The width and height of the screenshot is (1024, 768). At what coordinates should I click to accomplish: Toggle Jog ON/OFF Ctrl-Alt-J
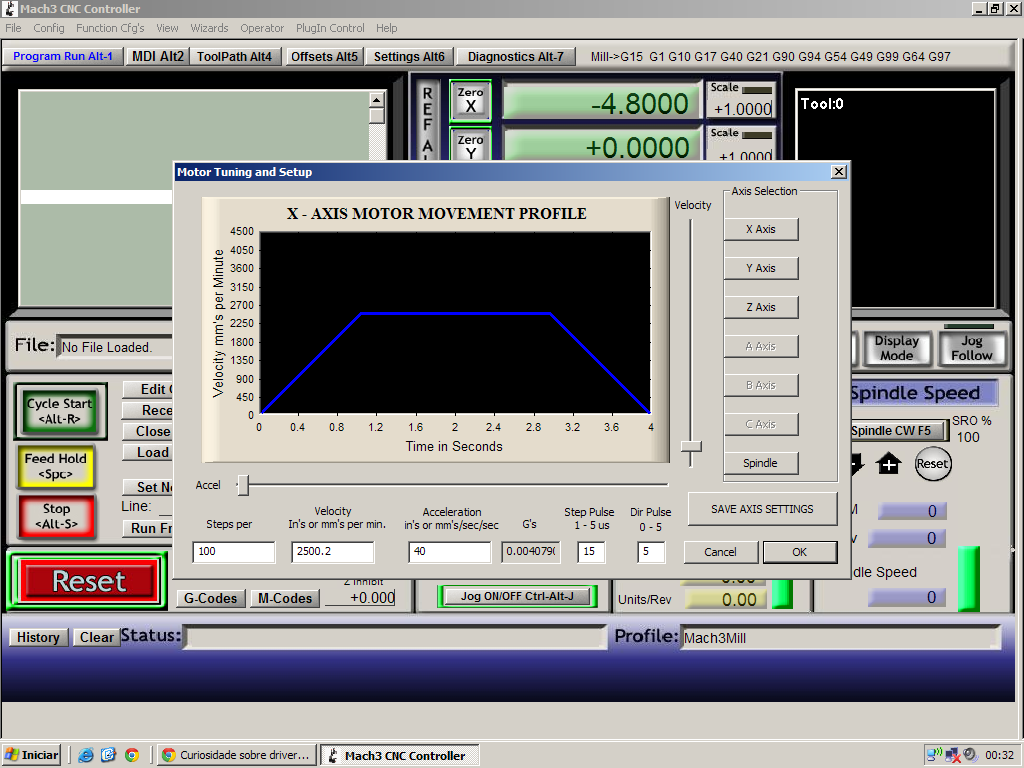click(517, 596)
